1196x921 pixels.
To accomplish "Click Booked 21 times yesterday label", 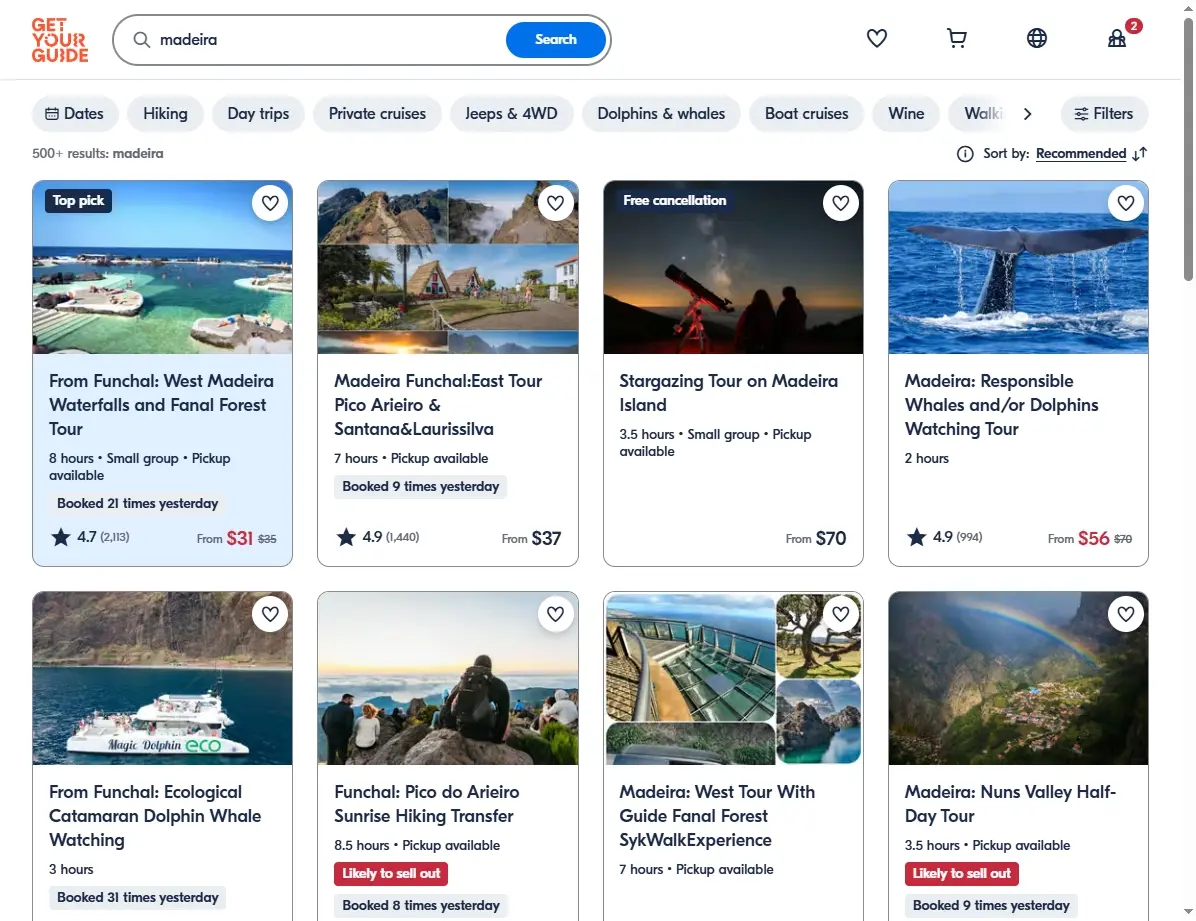I will click(x=137, y=504).
